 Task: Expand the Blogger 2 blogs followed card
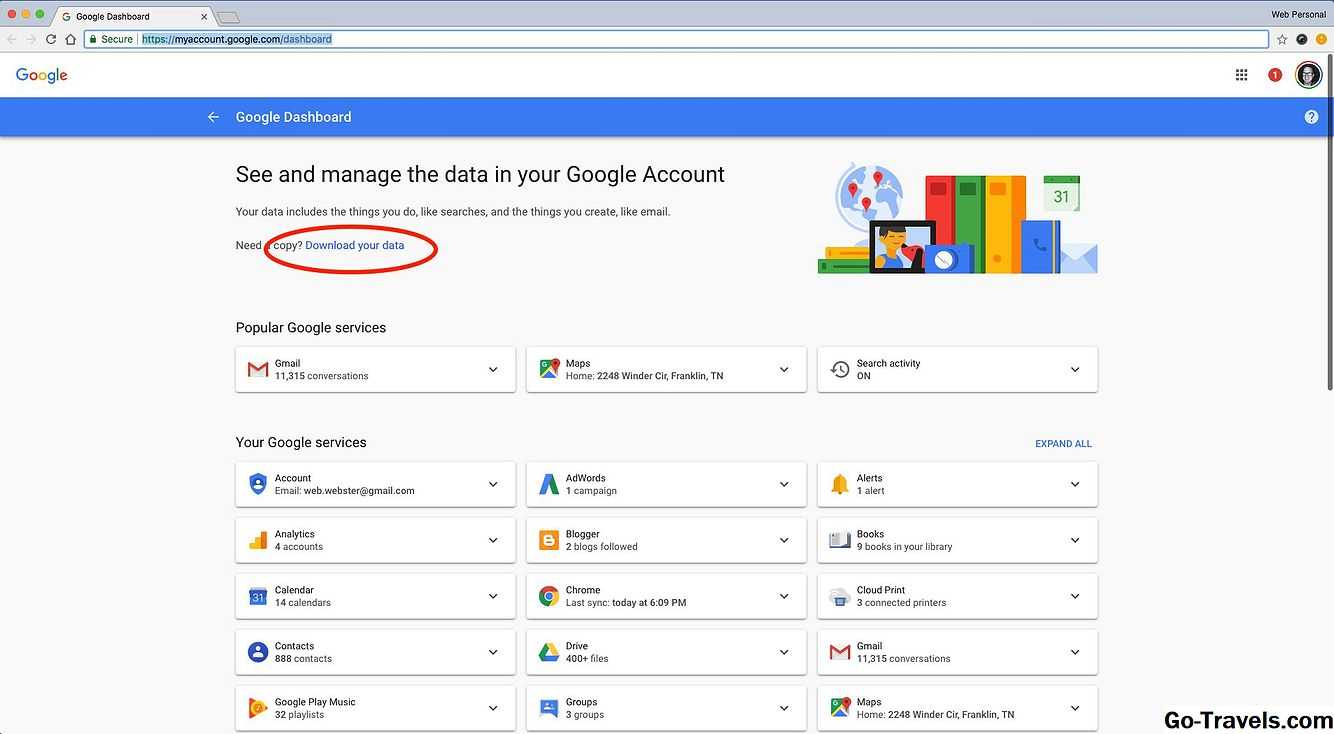click(784, 540)
